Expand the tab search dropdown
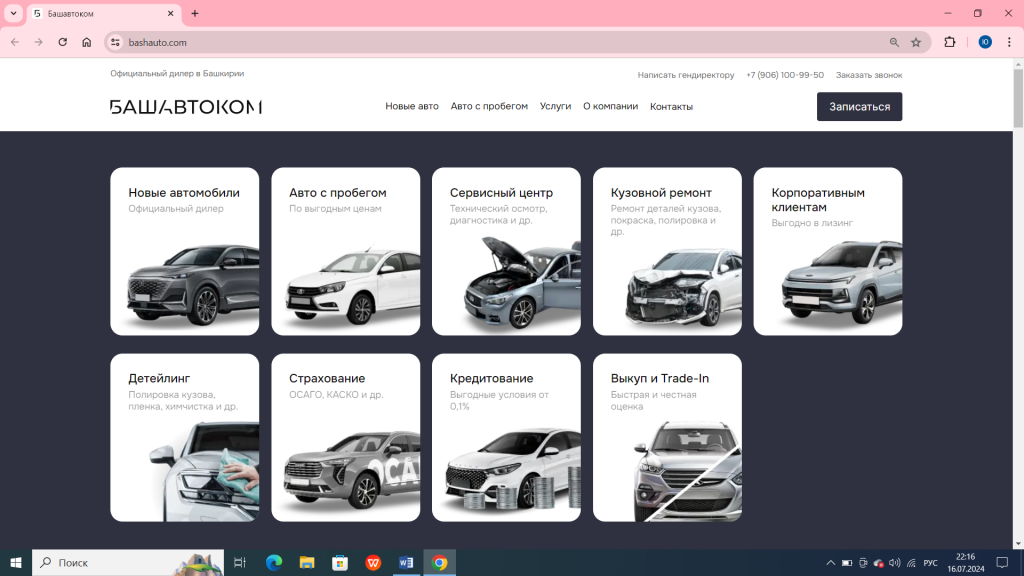 pos(13,13)
